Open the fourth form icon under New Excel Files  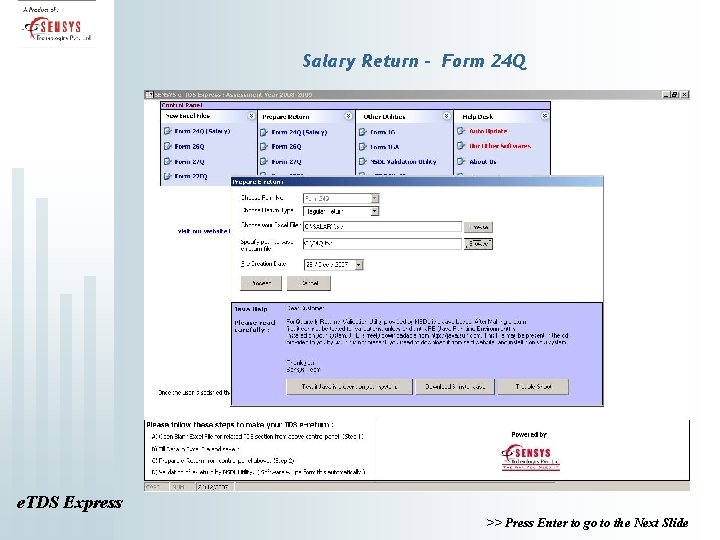pyautogui.click(x=168, y=176)
